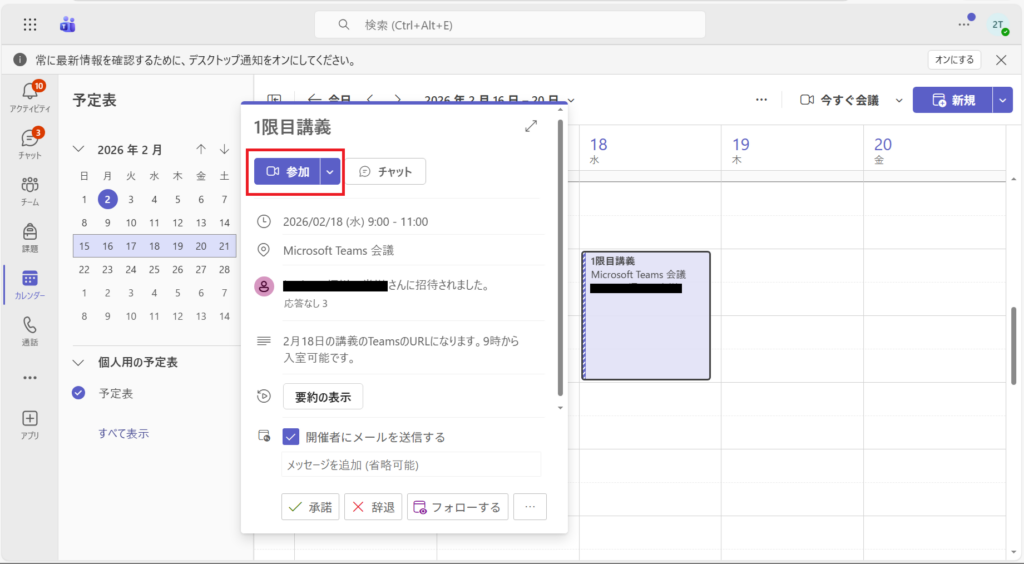This screenshot has height=564, width=1024.
Task: Open the Assignments icon in sidebar
Action: (29, 236)
